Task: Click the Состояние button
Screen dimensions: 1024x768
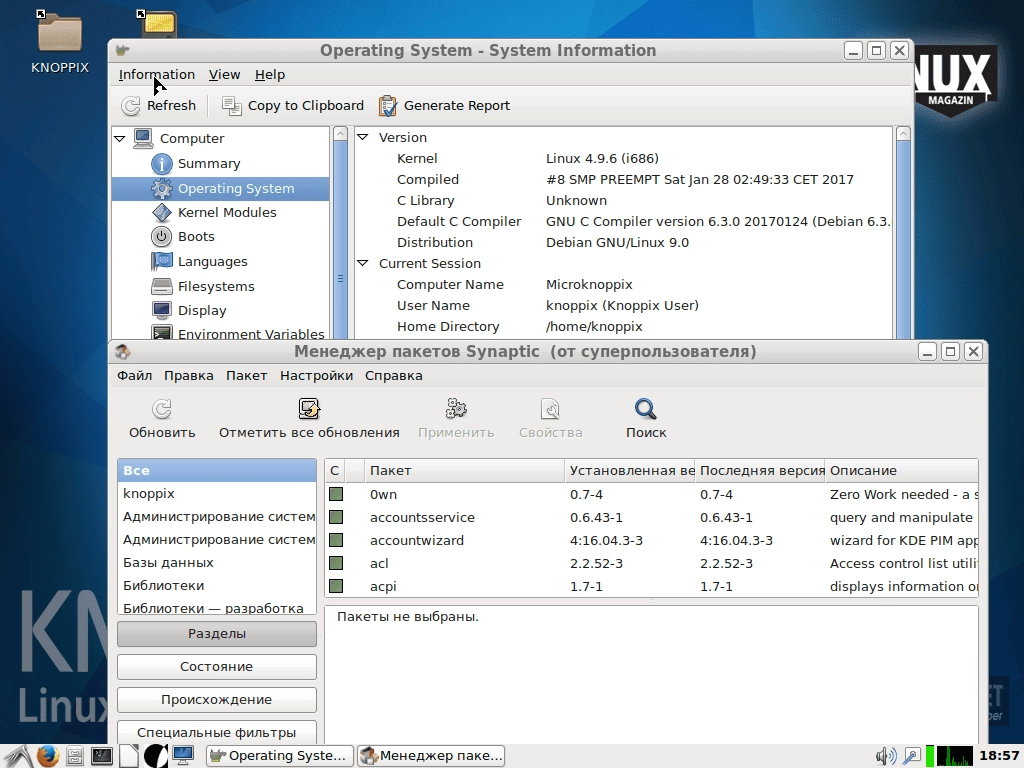Action: (217, 667)
